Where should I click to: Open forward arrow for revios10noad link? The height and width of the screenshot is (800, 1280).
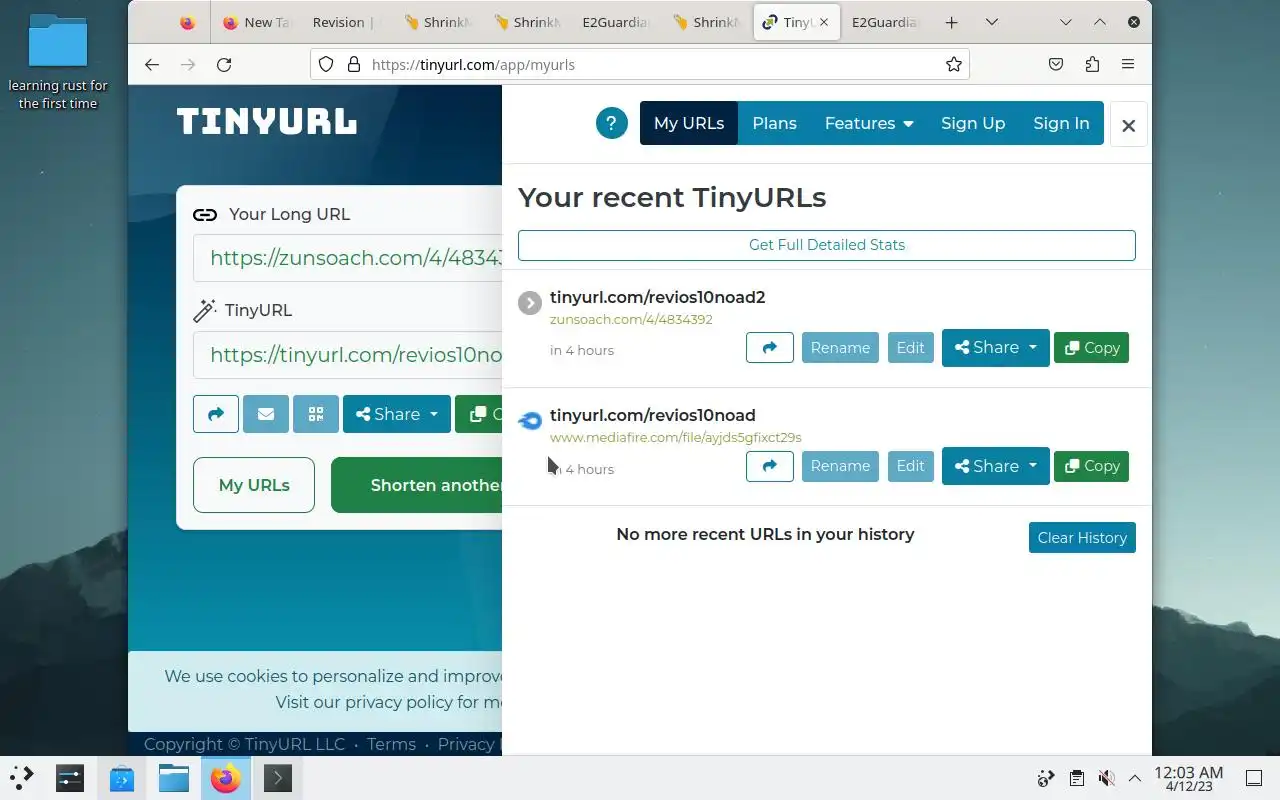click(770, 466)
